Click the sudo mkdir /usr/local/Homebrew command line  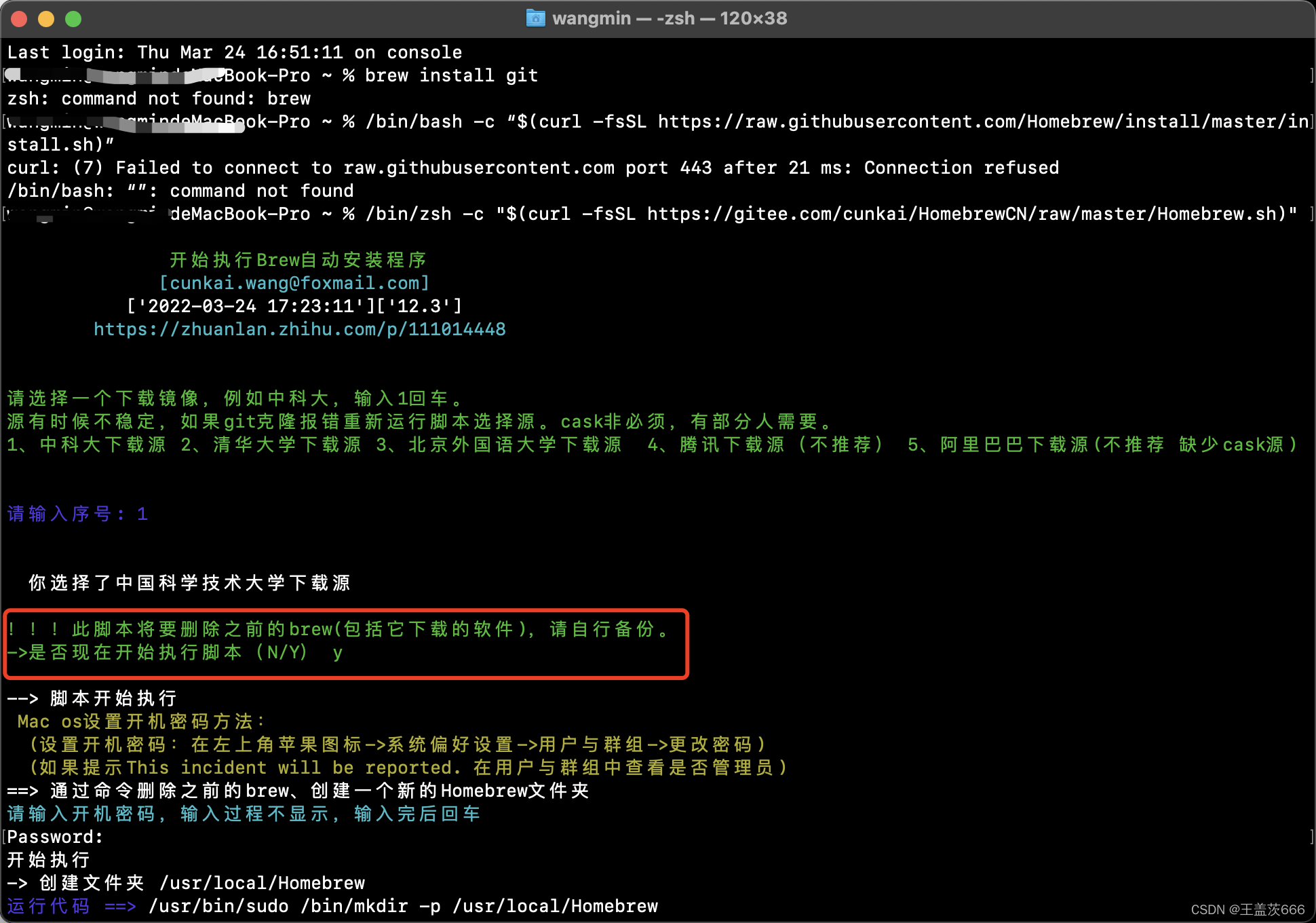click(403, 906)
